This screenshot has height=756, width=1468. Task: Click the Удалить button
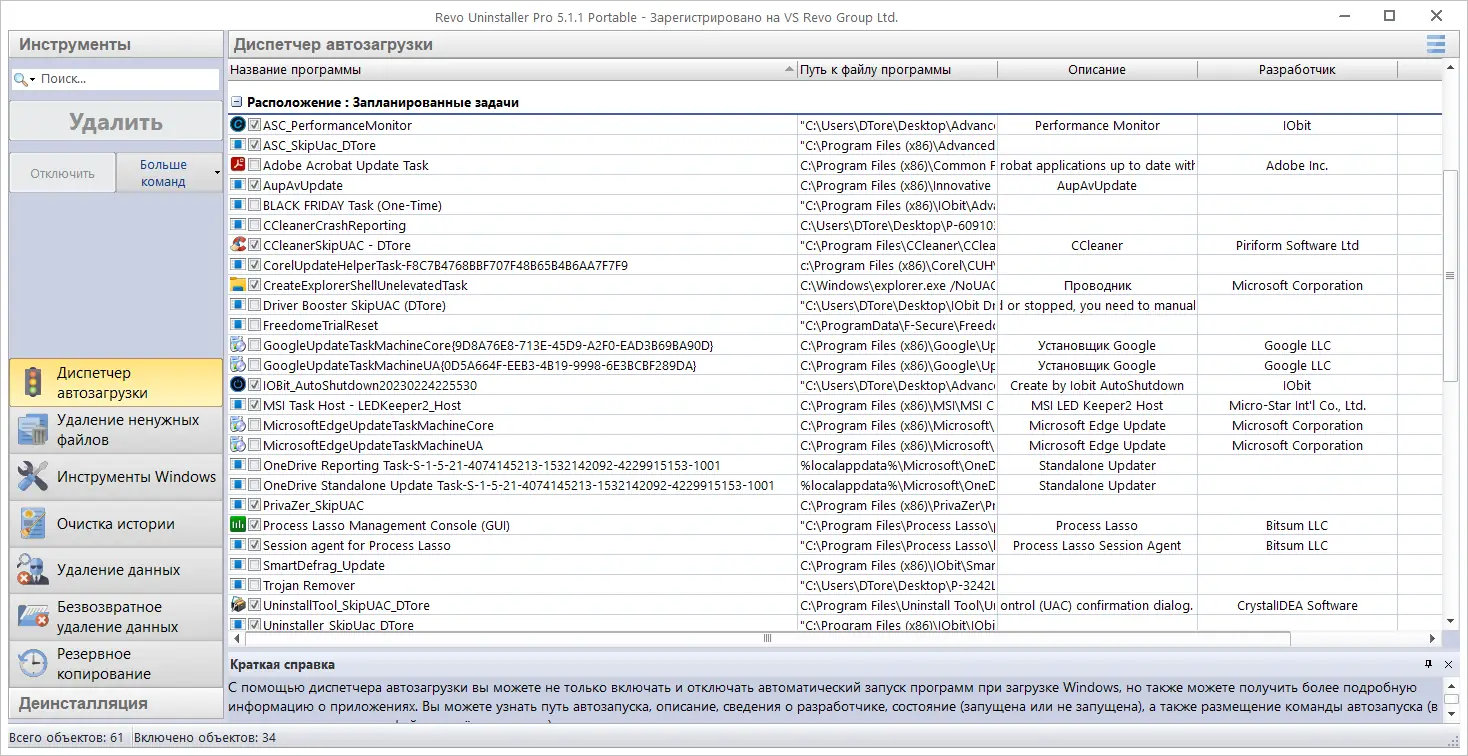coord(116,122)
